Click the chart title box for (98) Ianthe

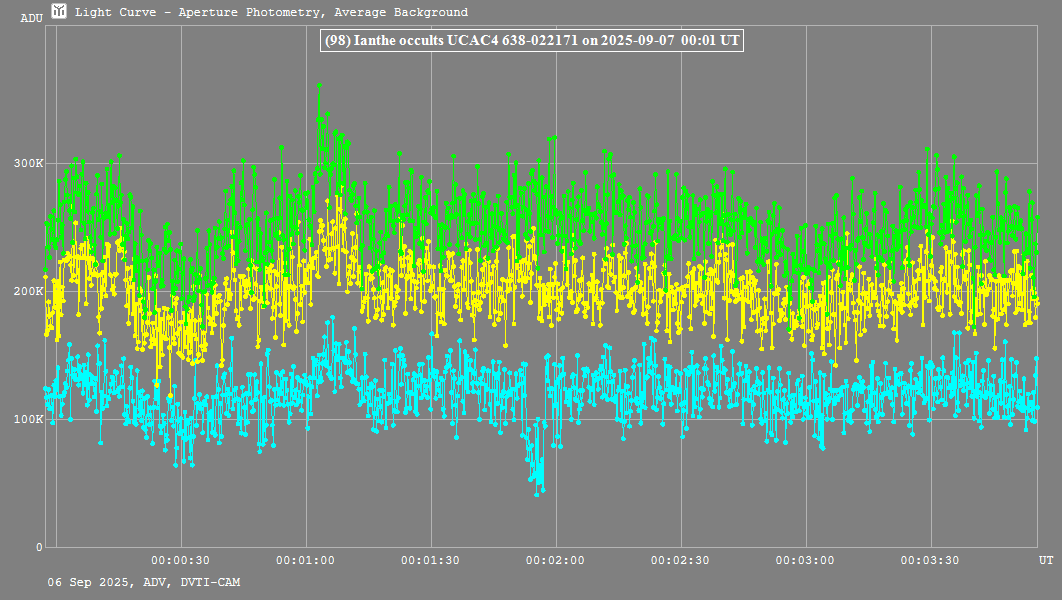pos(532,40)
